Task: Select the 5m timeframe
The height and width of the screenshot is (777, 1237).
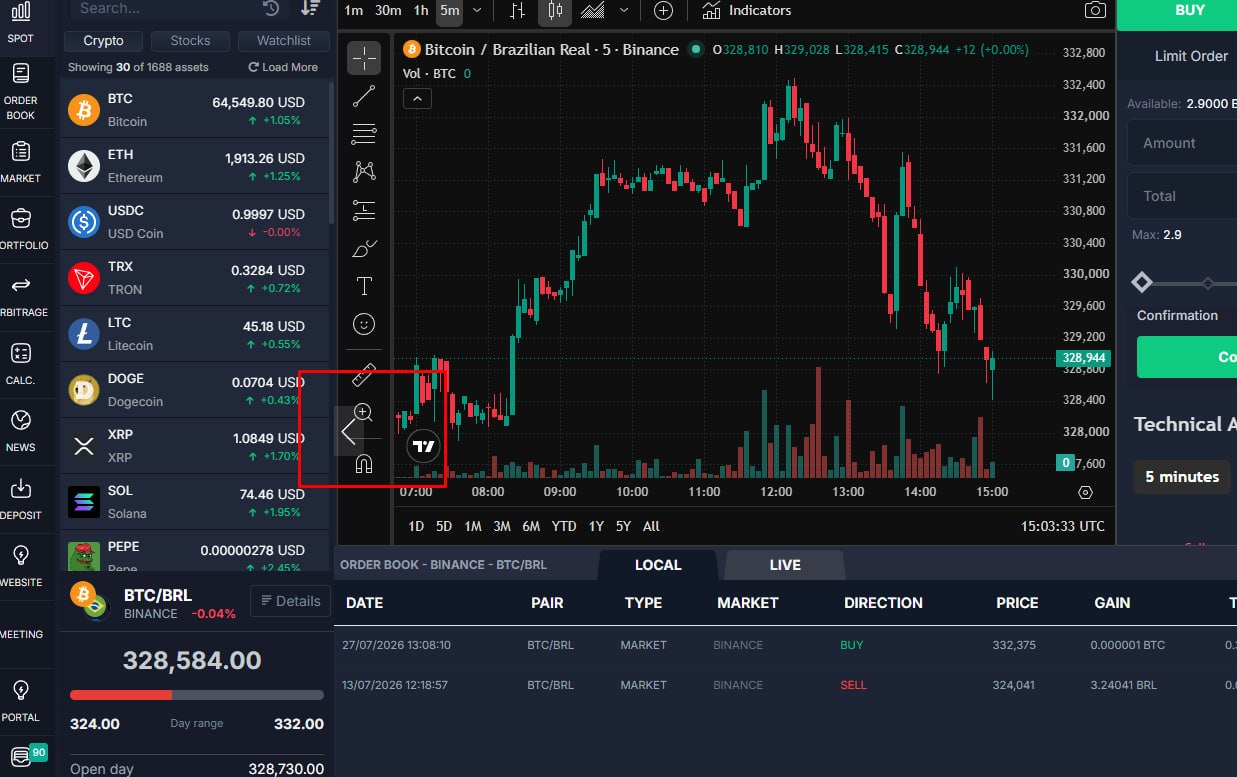Action: tap(450, 11)
